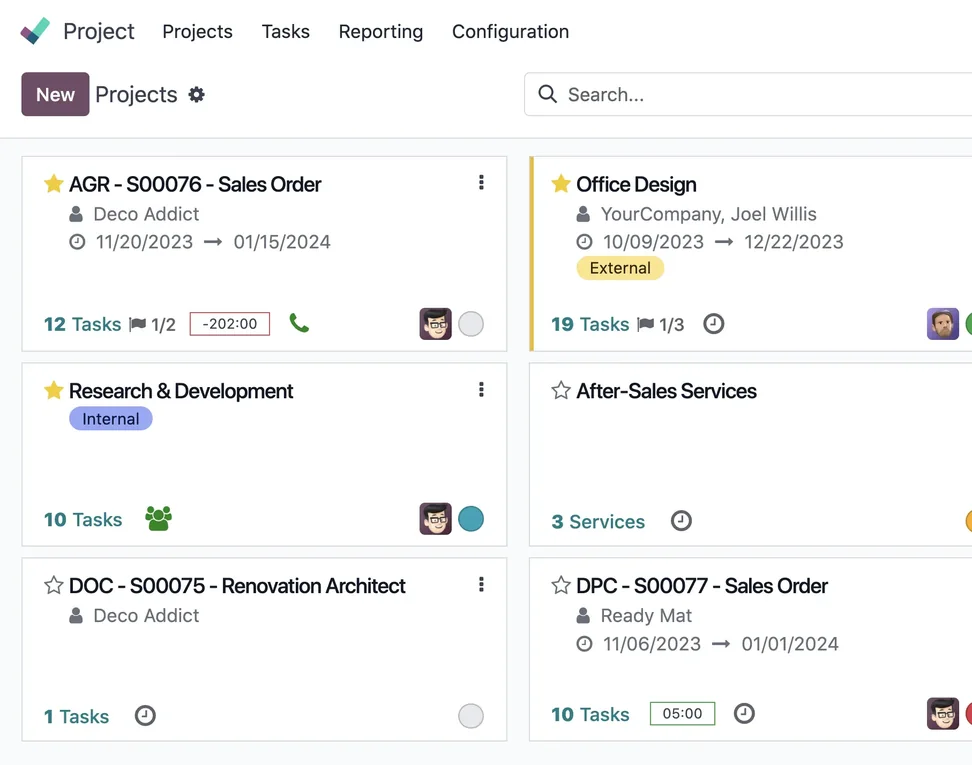Open 12 Tasks link on AGR project
The height and width of the screenshot is (765, 972).
(82, 324)
